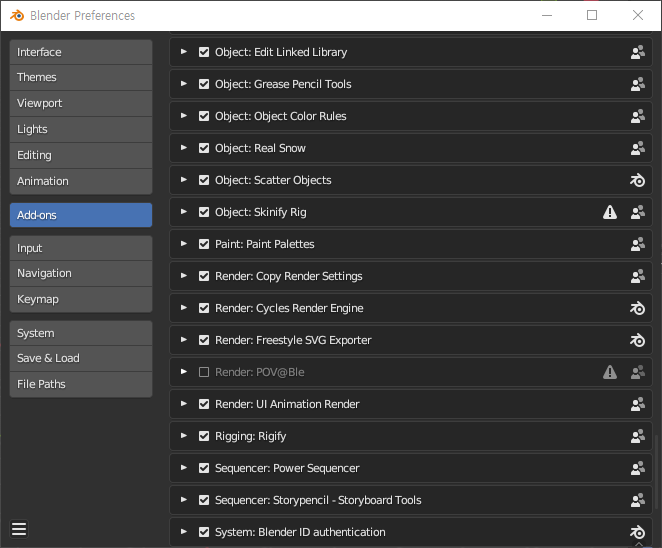The image size is (662, 548).
Task: Click community icon on Power Sequencer row
Action: 638,468
